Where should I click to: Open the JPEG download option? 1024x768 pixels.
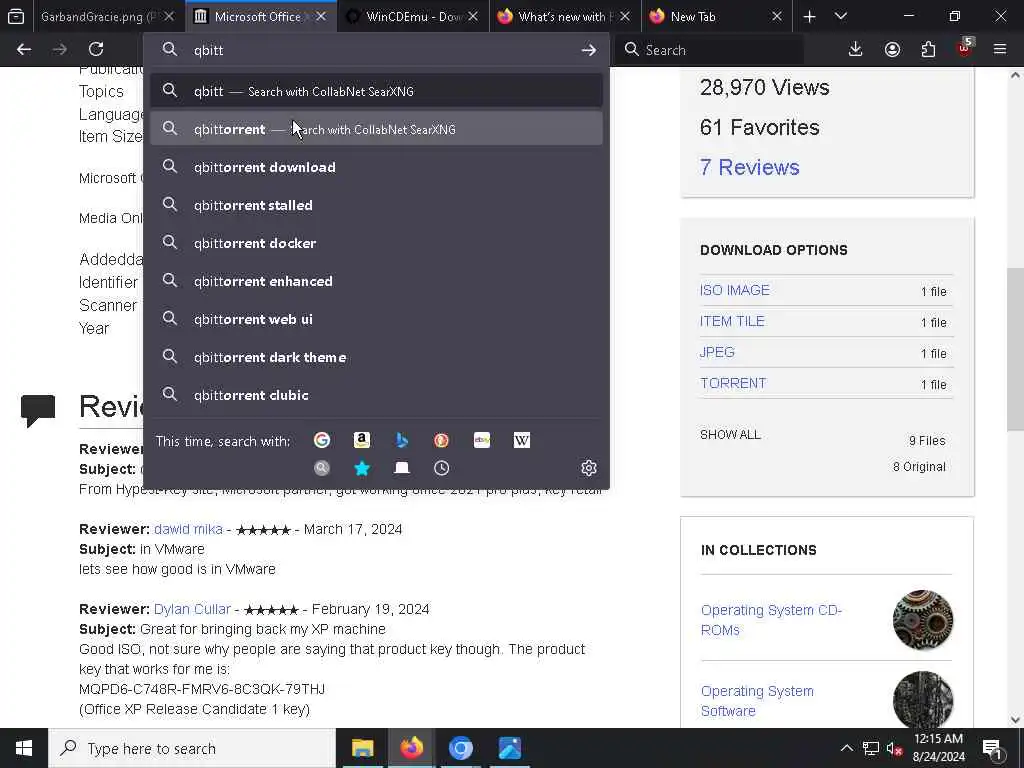[717, 352]
